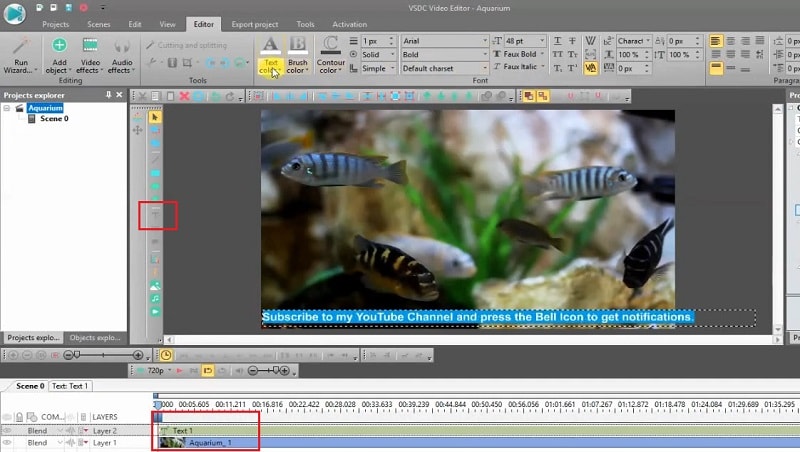The width and height of the screenshot is (800, 452).
Task: Select Scene 0 in Projects explorer
Action: pos(54,118)
